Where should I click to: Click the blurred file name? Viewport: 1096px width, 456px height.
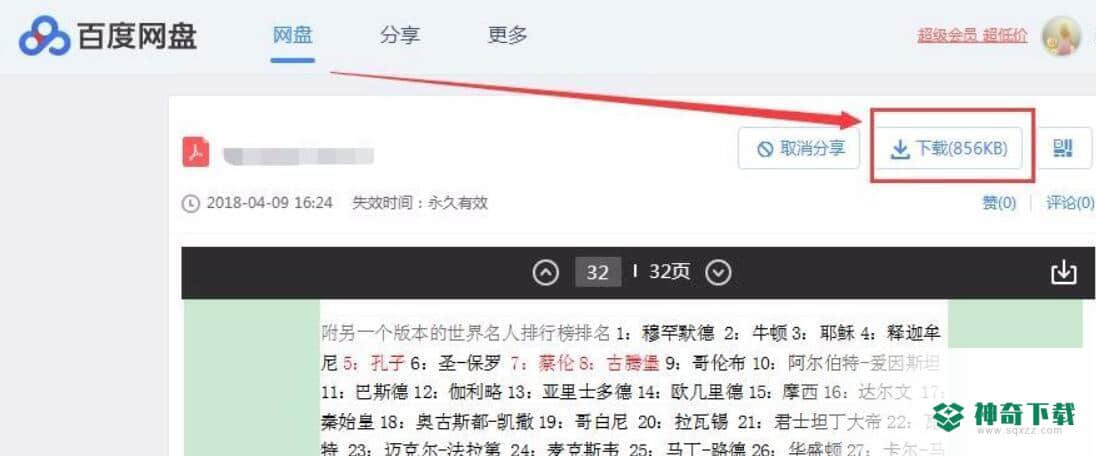coord(298,155)
